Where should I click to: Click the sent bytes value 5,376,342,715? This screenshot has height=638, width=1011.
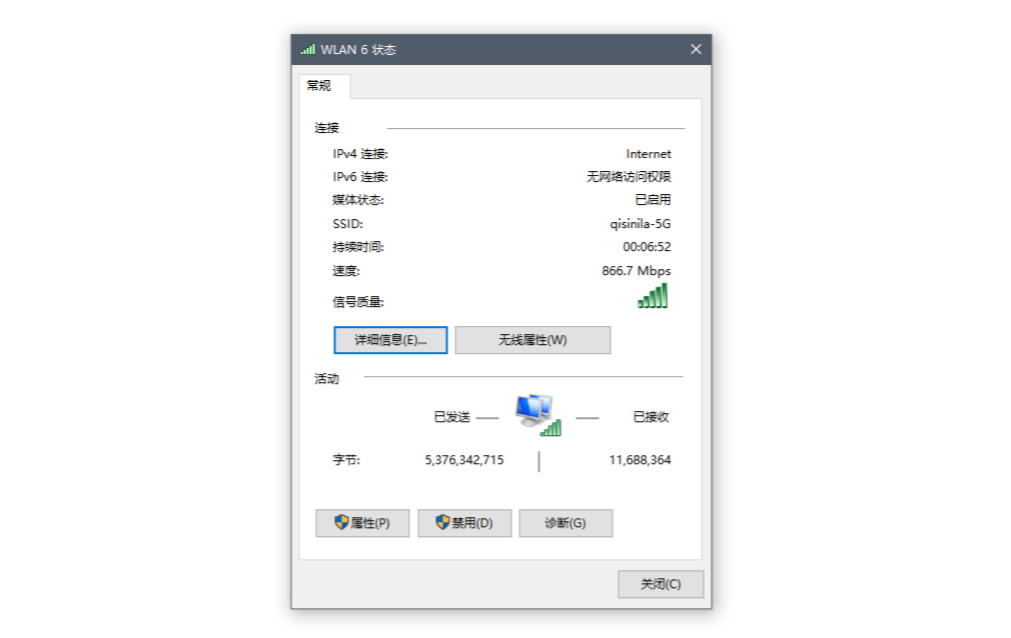(464, 460)
